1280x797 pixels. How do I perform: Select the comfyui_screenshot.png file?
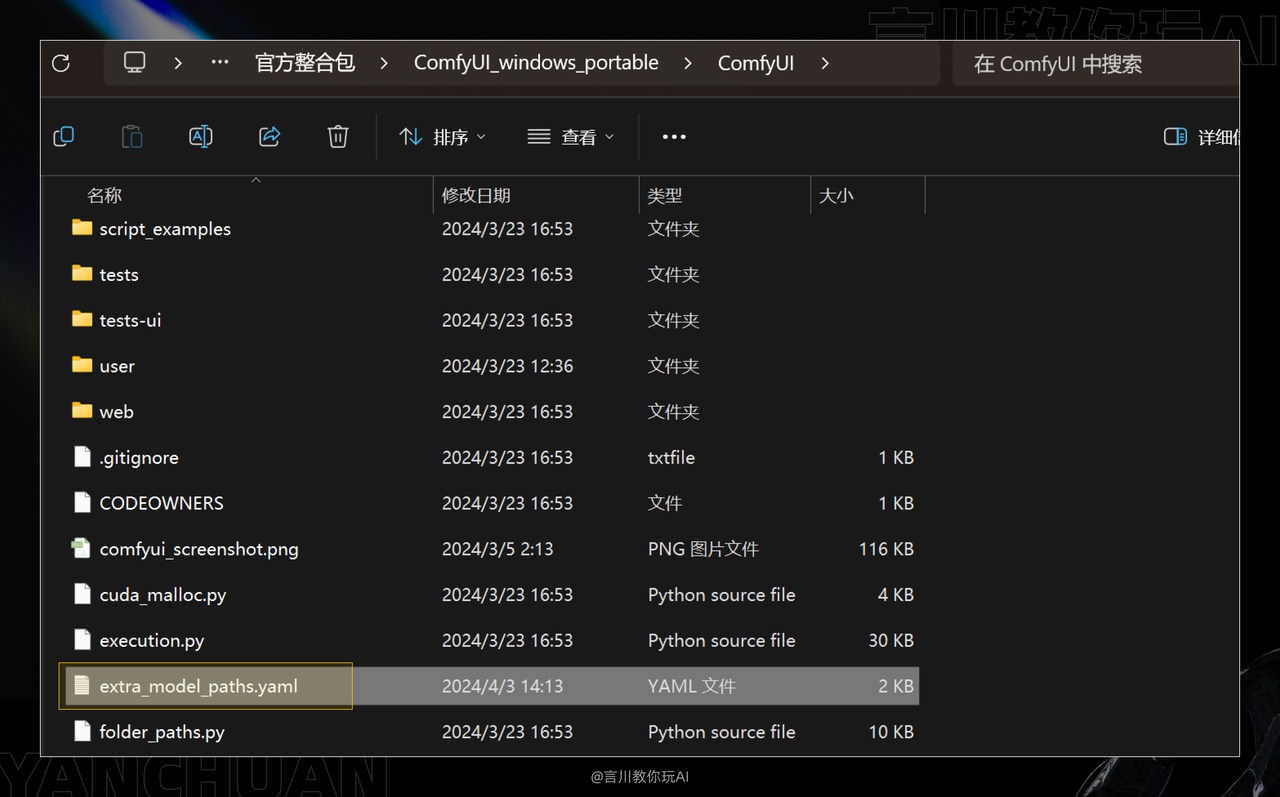click(197, 548)
